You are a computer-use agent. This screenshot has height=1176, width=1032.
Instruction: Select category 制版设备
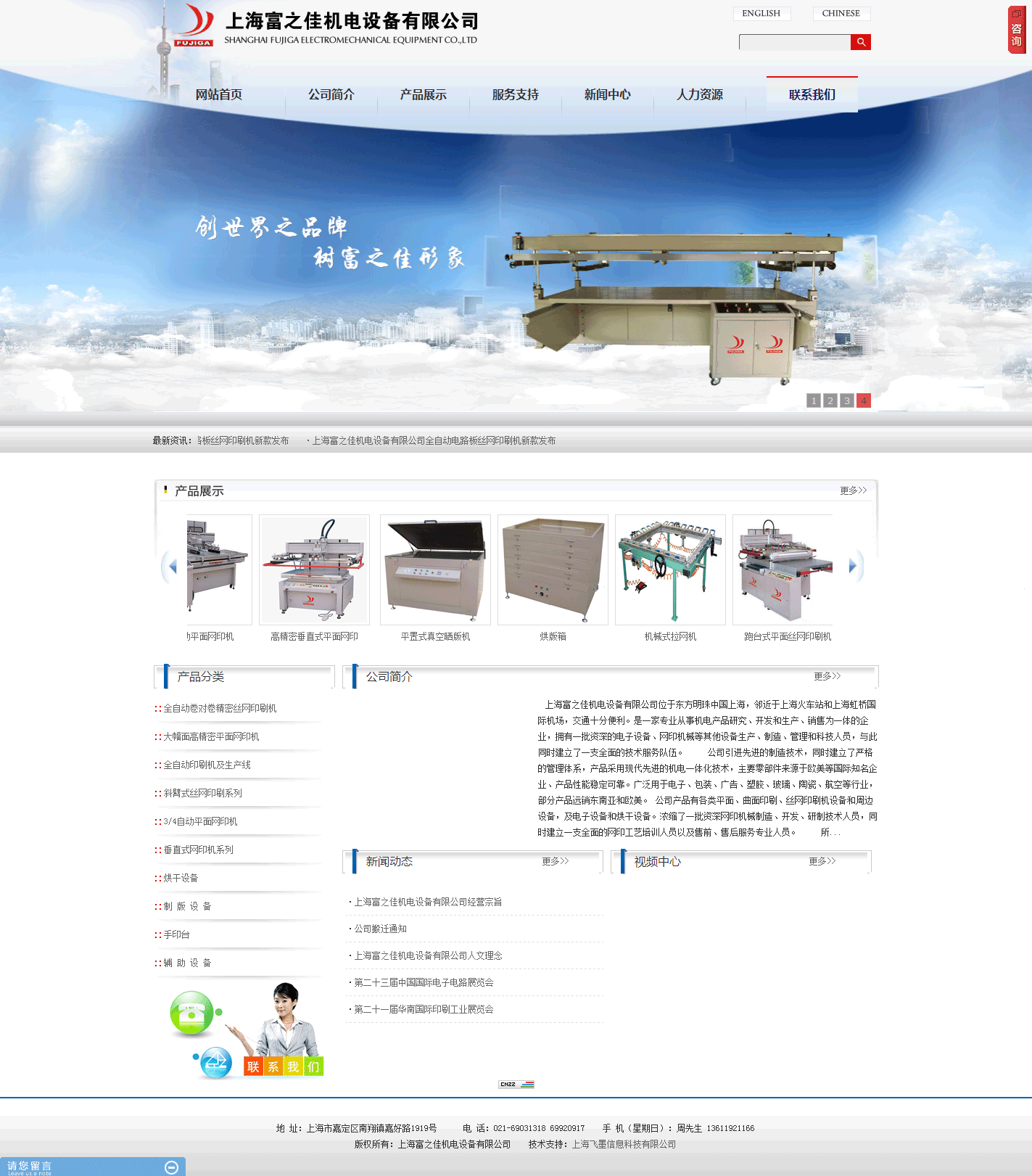click(187, 907)
